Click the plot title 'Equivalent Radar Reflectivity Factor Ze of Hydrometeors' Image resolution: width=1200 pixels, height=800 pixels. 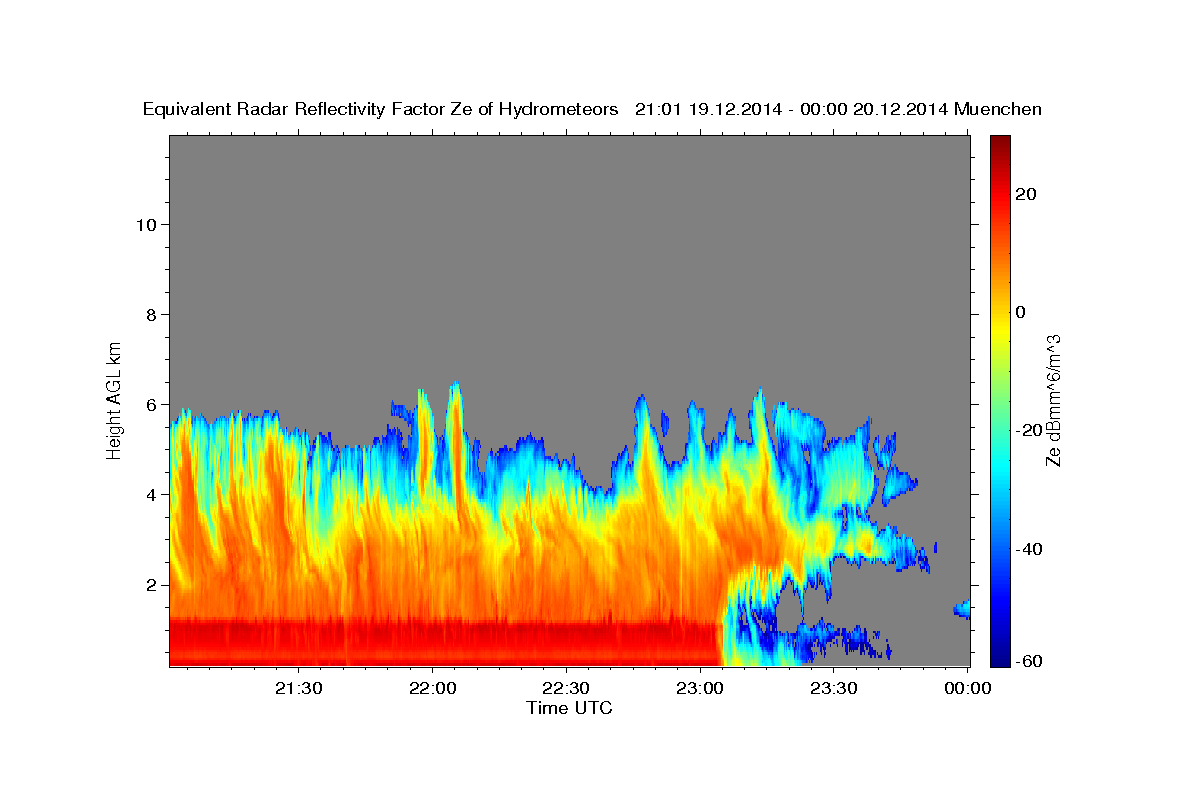(381, 109)
